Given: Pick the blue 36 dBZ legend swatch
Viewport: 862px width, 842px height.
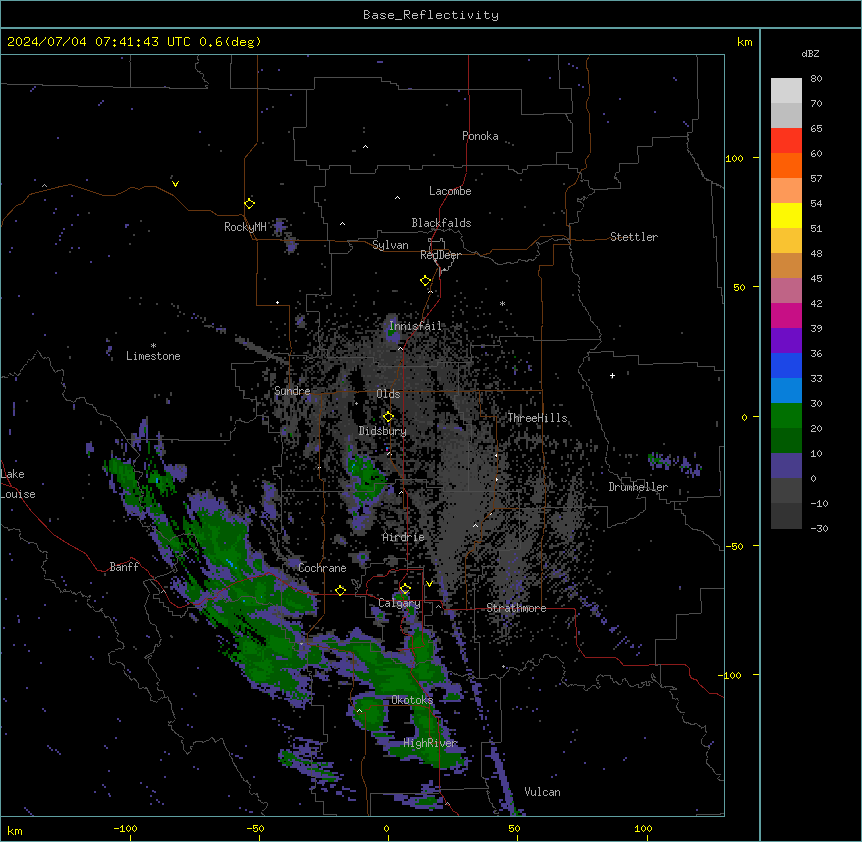Looking at the screenshot, I should 786,365.
